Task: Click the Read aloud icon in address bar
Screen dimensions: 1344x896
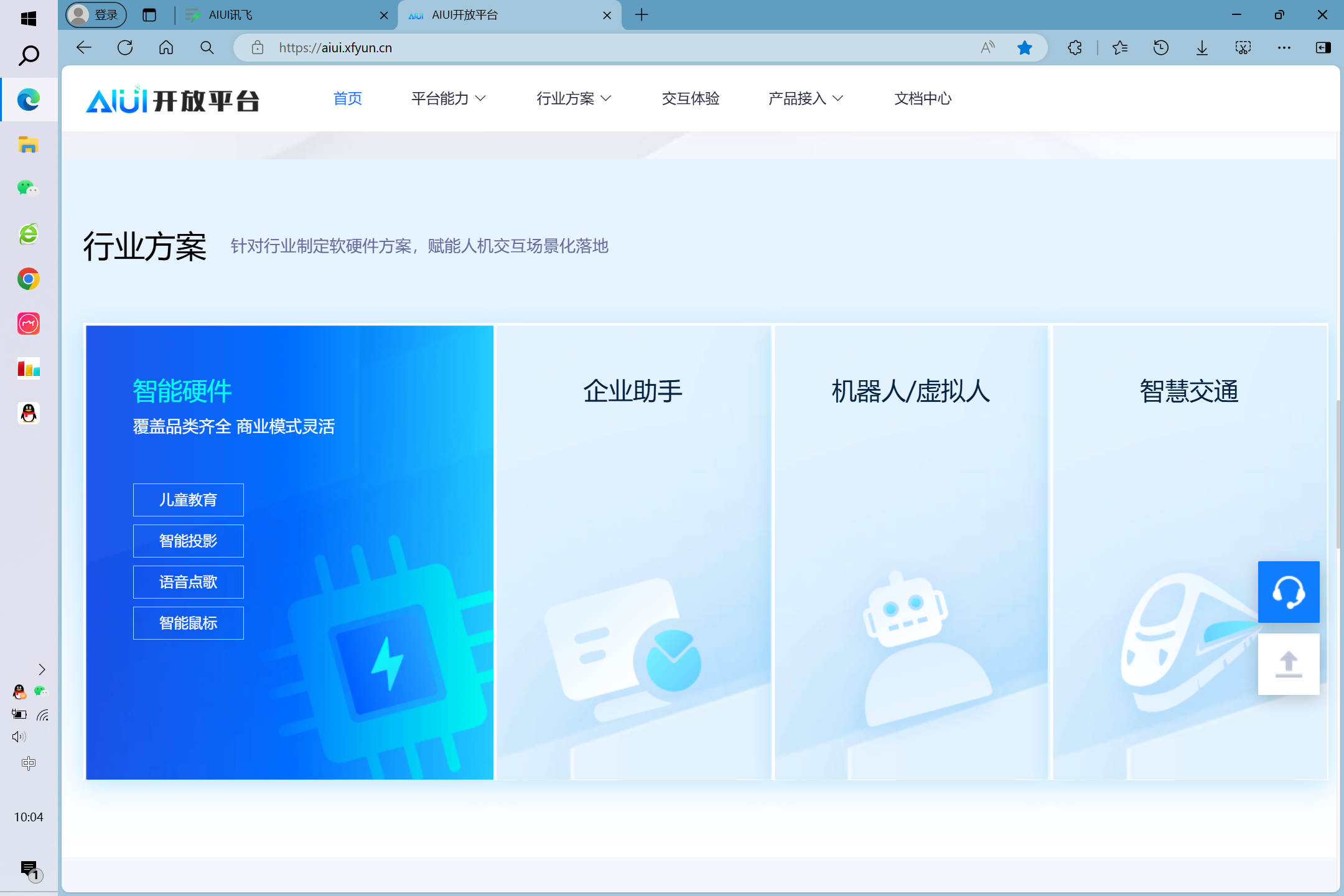Action: (987, 48)
